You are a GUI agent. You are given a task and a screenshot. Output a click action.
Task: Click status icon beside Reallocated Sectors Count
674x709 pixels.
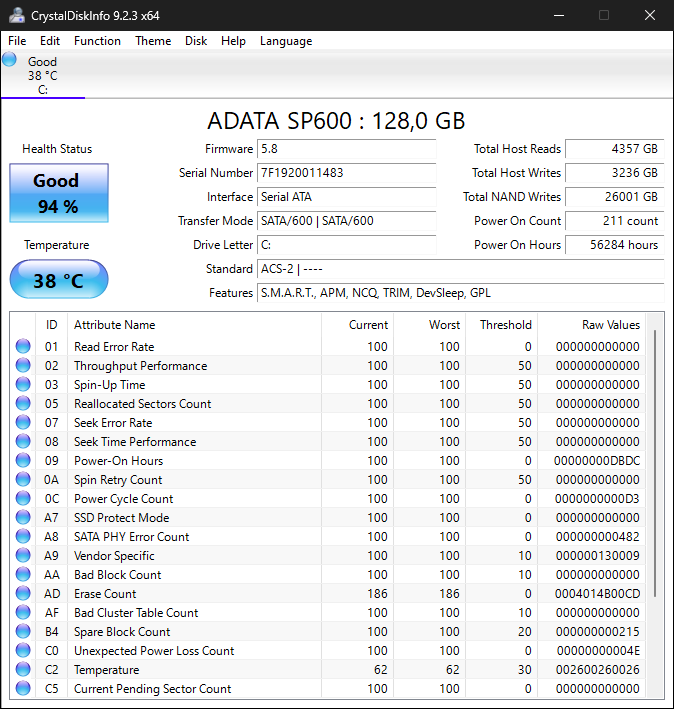[23, 404]
